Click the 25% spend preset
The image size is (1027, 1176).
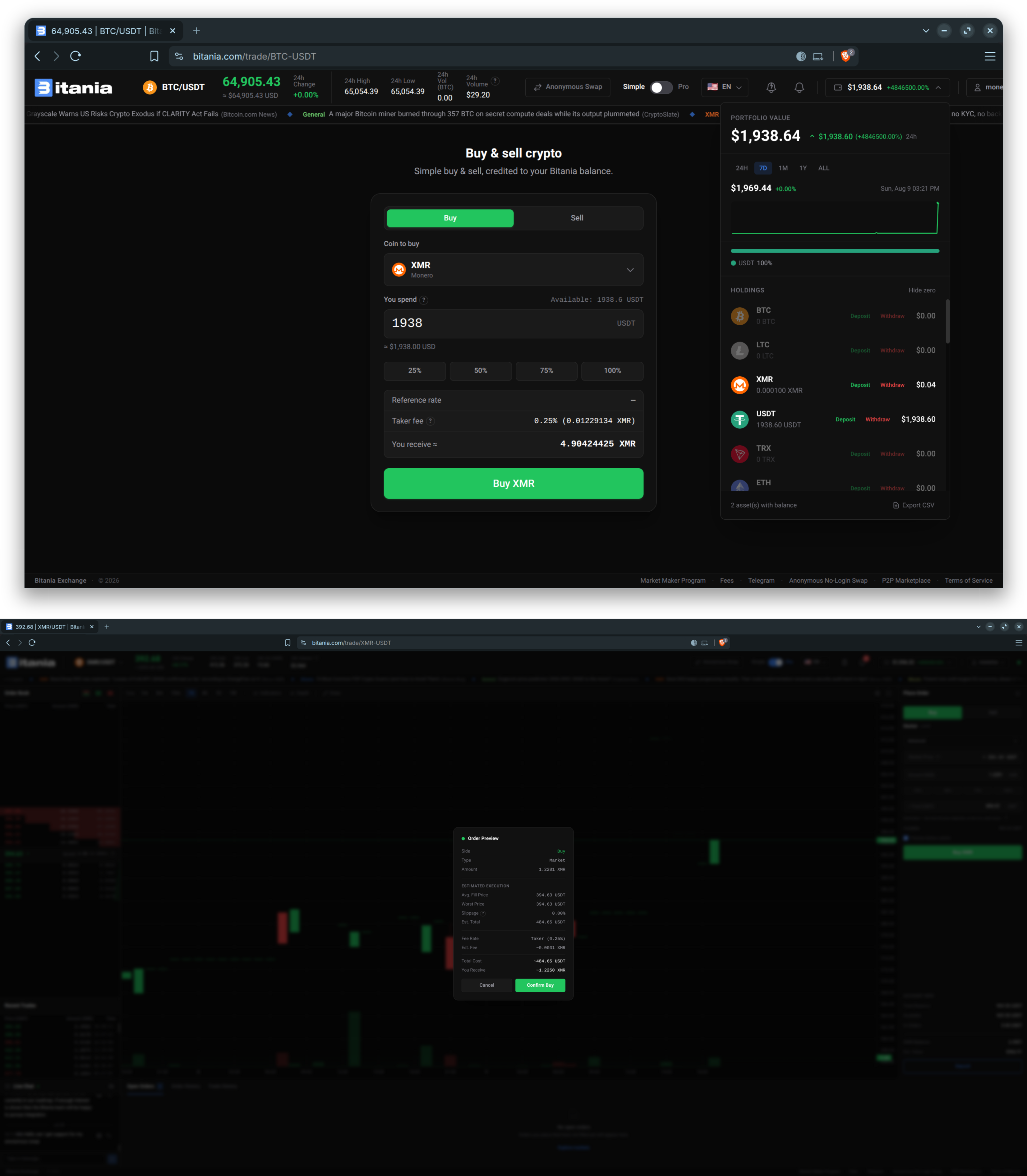coord(415,371)
